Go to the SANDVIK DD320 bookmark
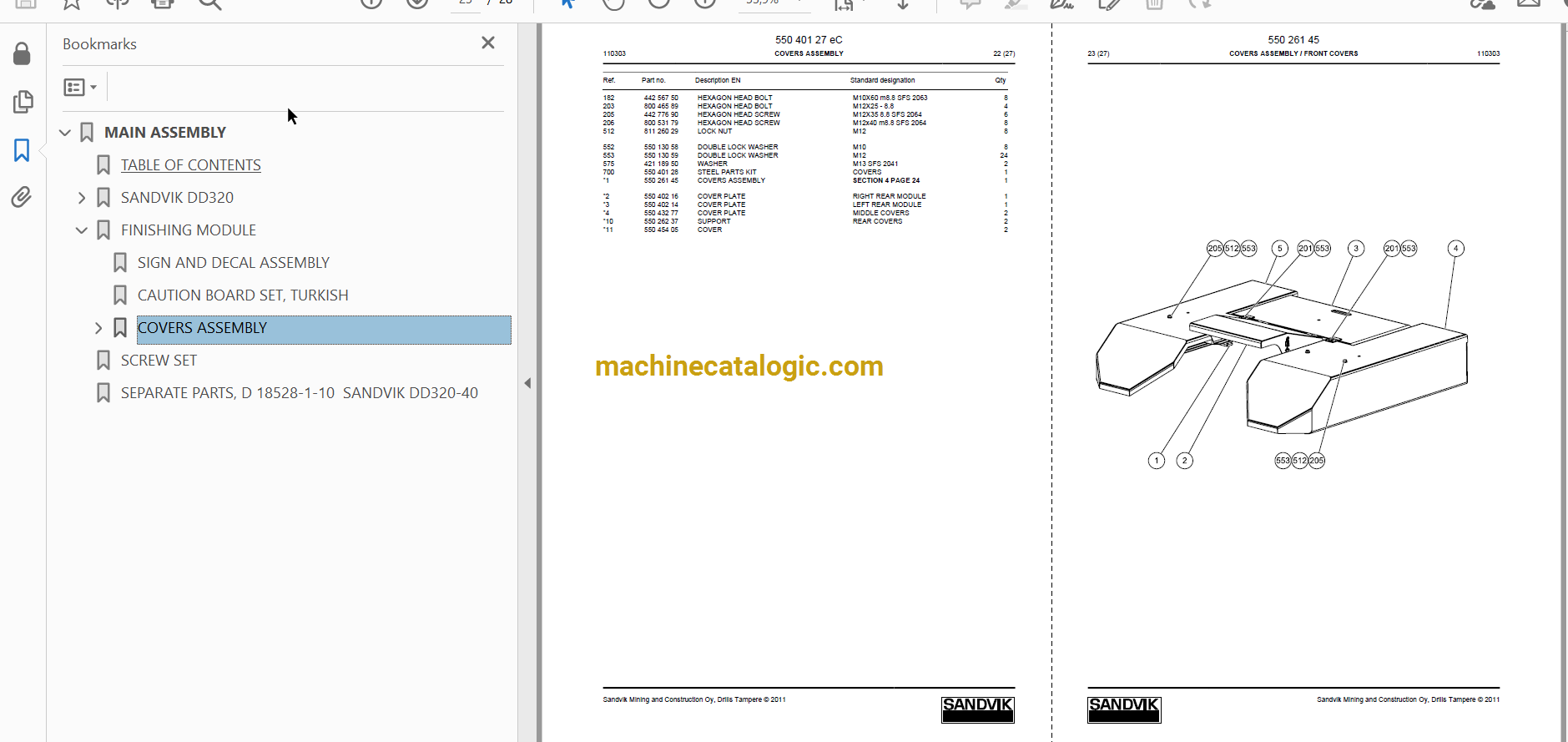The width and height of the screenshot is (1568, 742). pos(177,198)
